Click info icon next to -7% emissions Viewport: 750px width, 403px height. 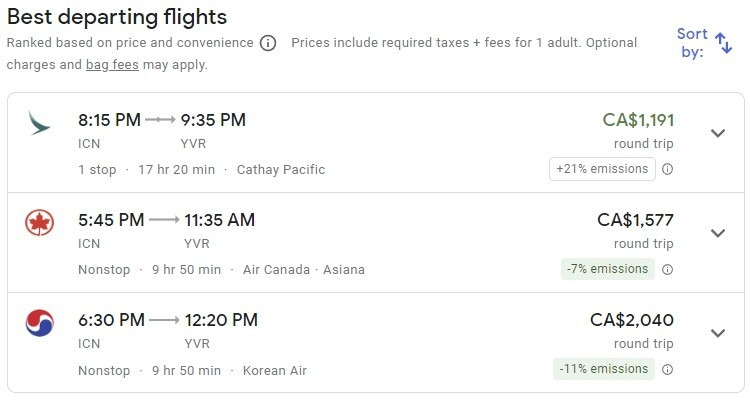(667, 269)
